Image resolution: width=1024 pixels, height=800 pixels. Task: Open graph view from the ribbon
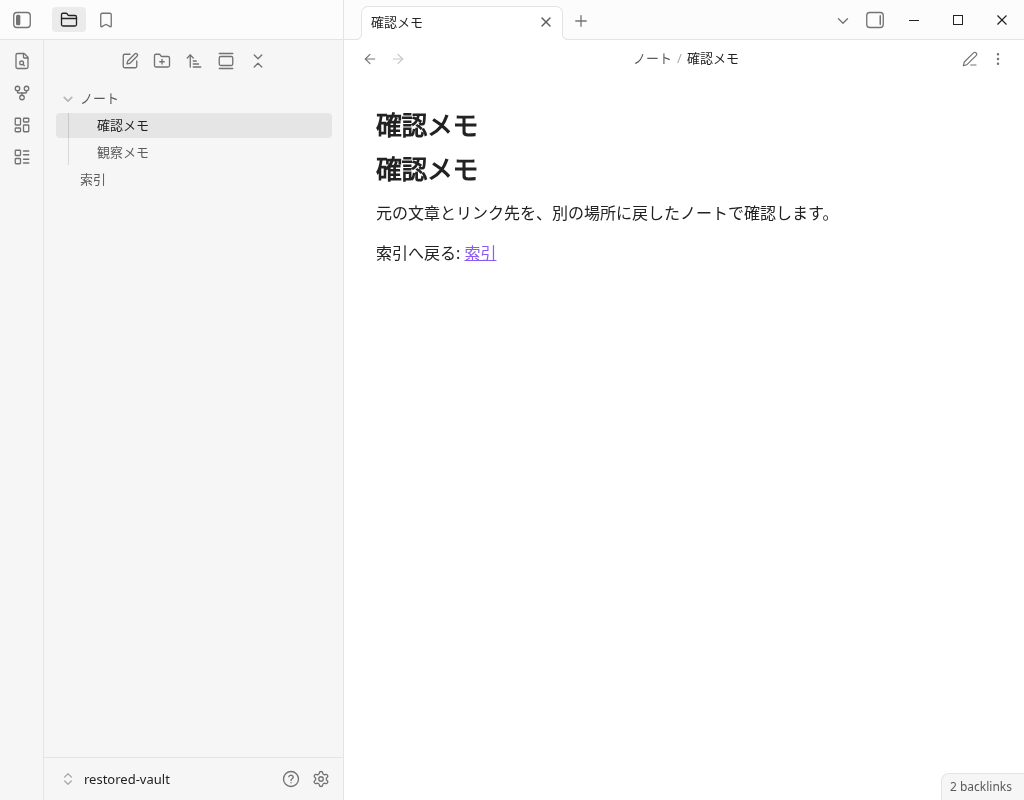(22, 93)
